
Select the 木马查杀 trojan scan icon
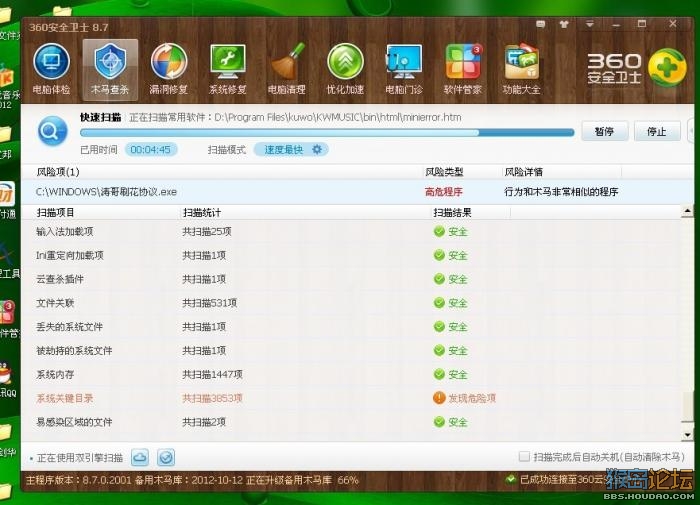(110, 69)
